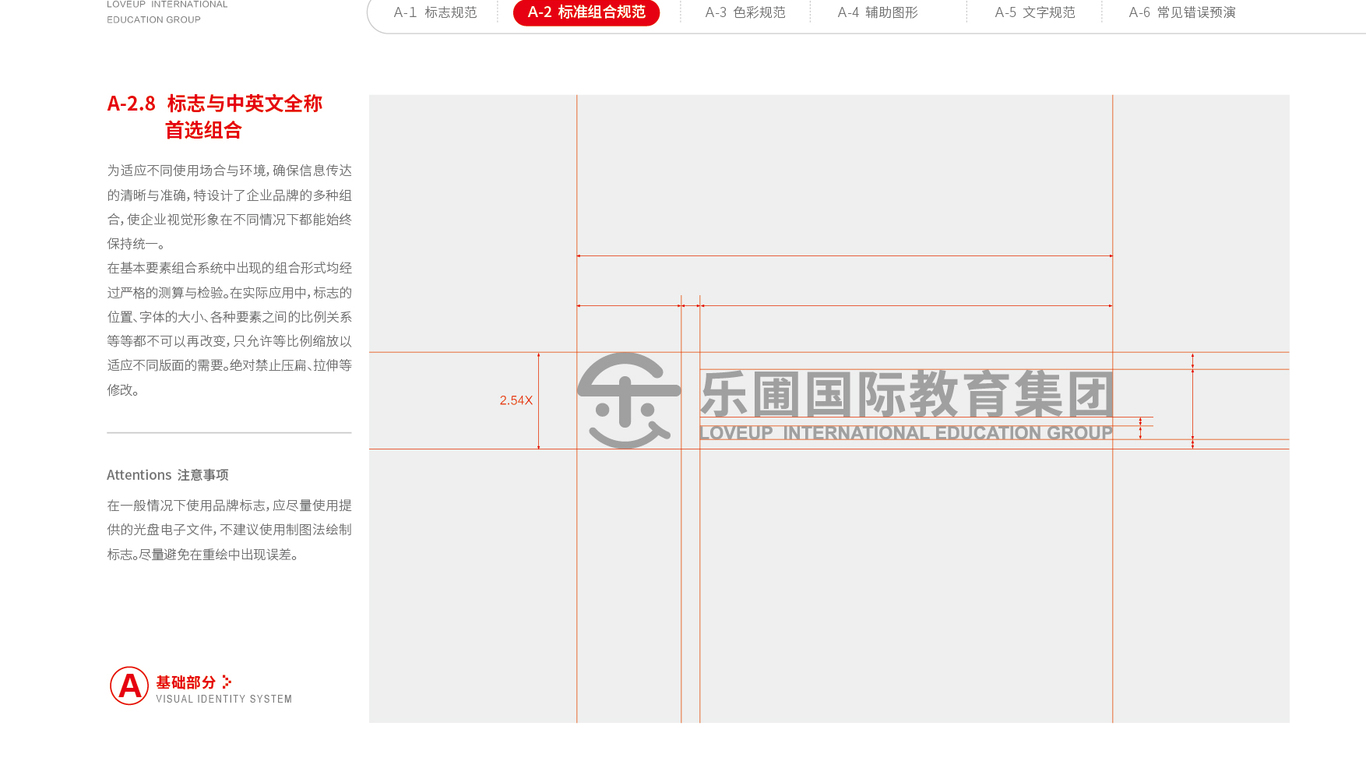Switch to the A-3 色彩规范 tab
The height and width of the screenshot is (768, 1366).
pyautogui.click(x=745, y=13)
